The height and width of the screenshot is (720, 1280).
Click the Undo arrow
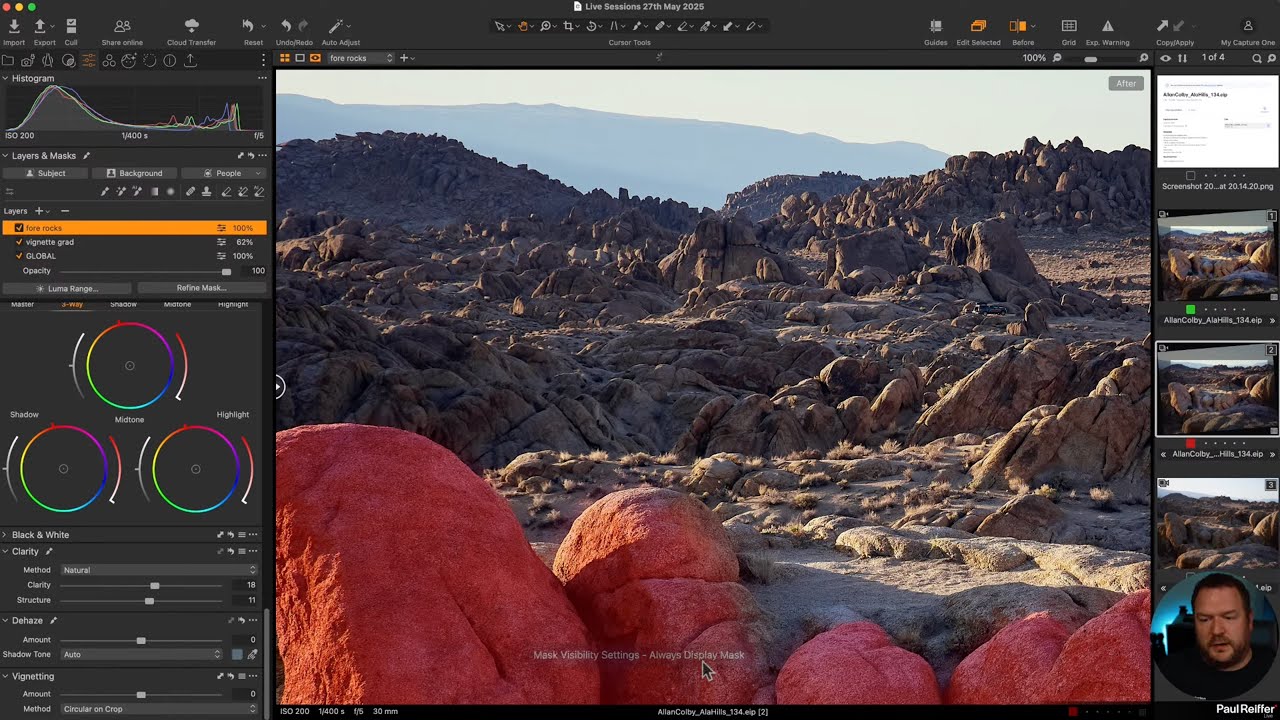click(286, 26)
